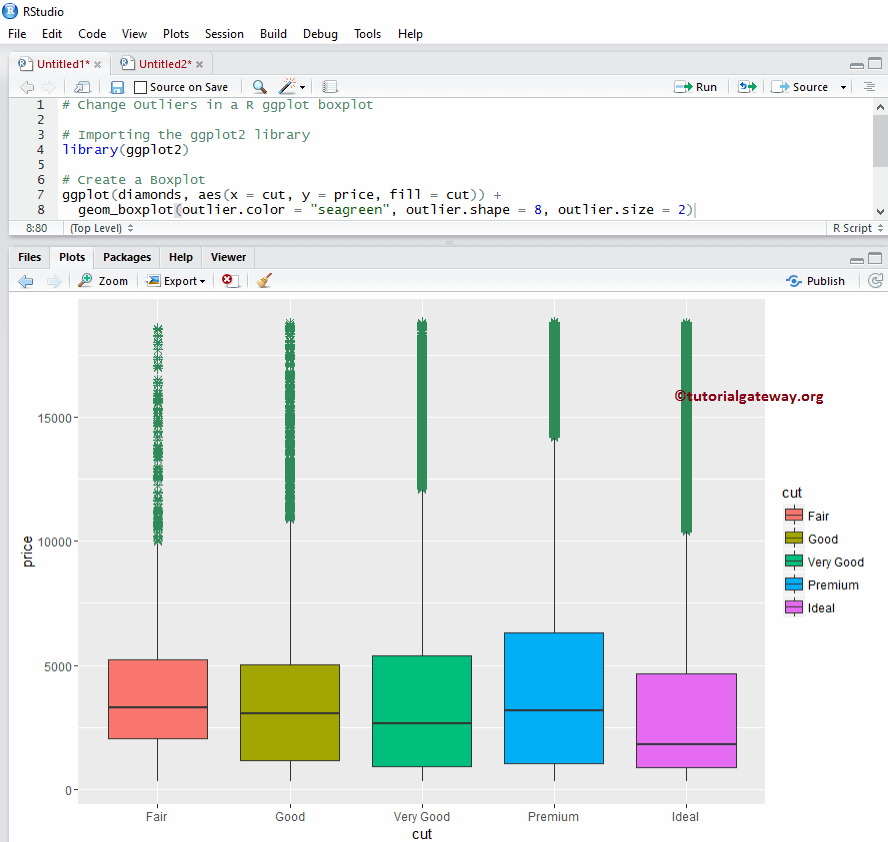Save the script with the disk icon

point(117,87)
